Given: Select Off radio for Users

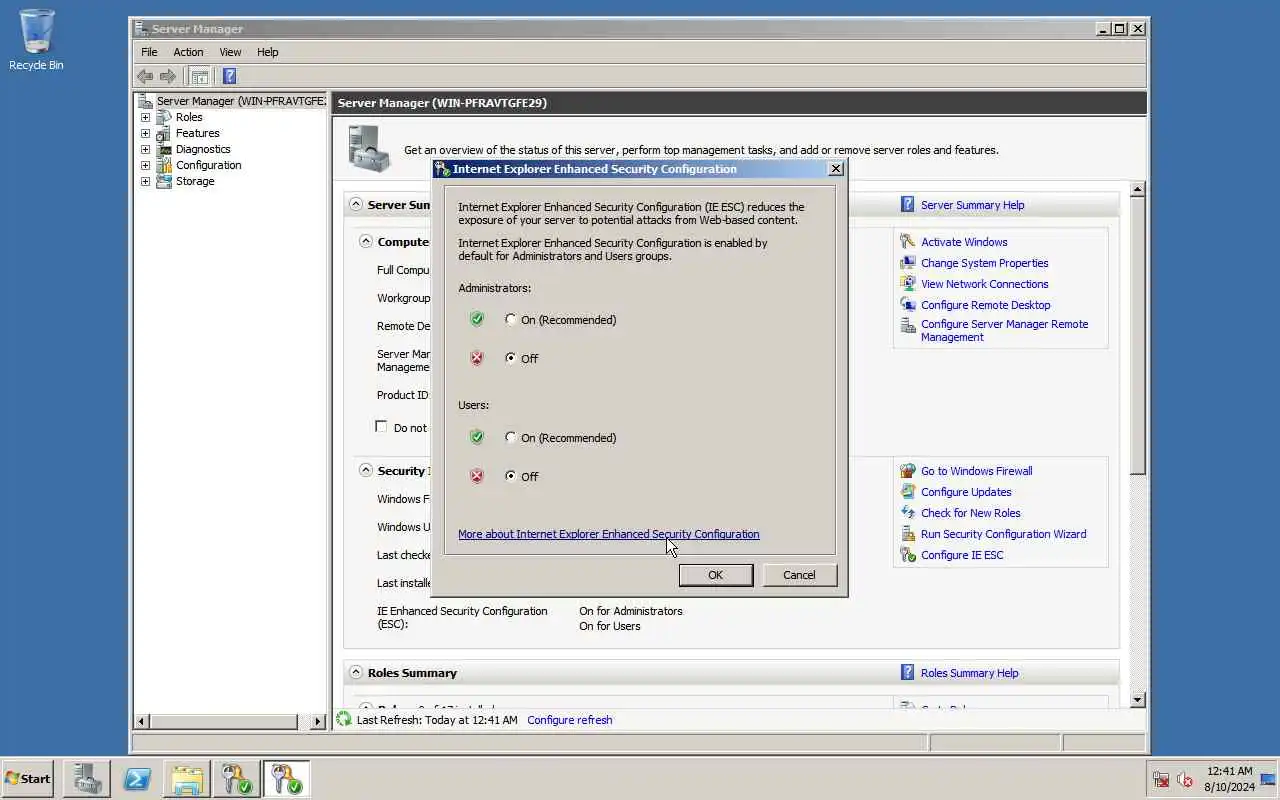Looking at the screenshot, I should point(511,476).
